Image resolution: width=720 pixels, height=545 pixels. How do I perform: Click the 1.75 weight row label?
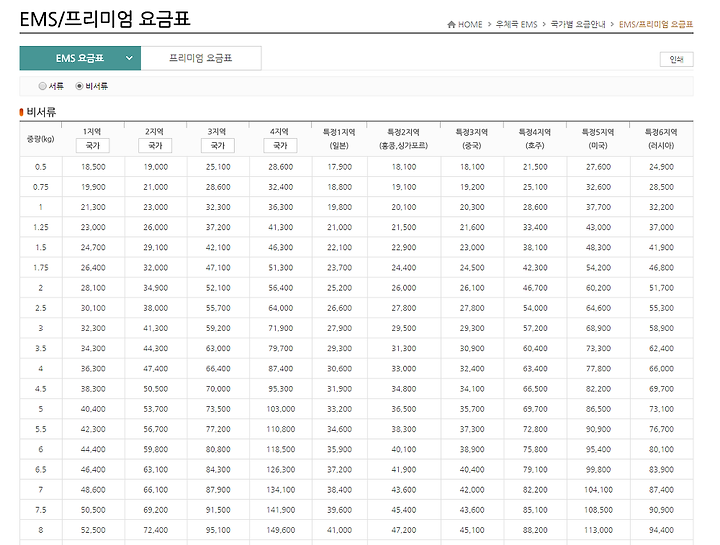pyautogui.click(x=41, y=268)
